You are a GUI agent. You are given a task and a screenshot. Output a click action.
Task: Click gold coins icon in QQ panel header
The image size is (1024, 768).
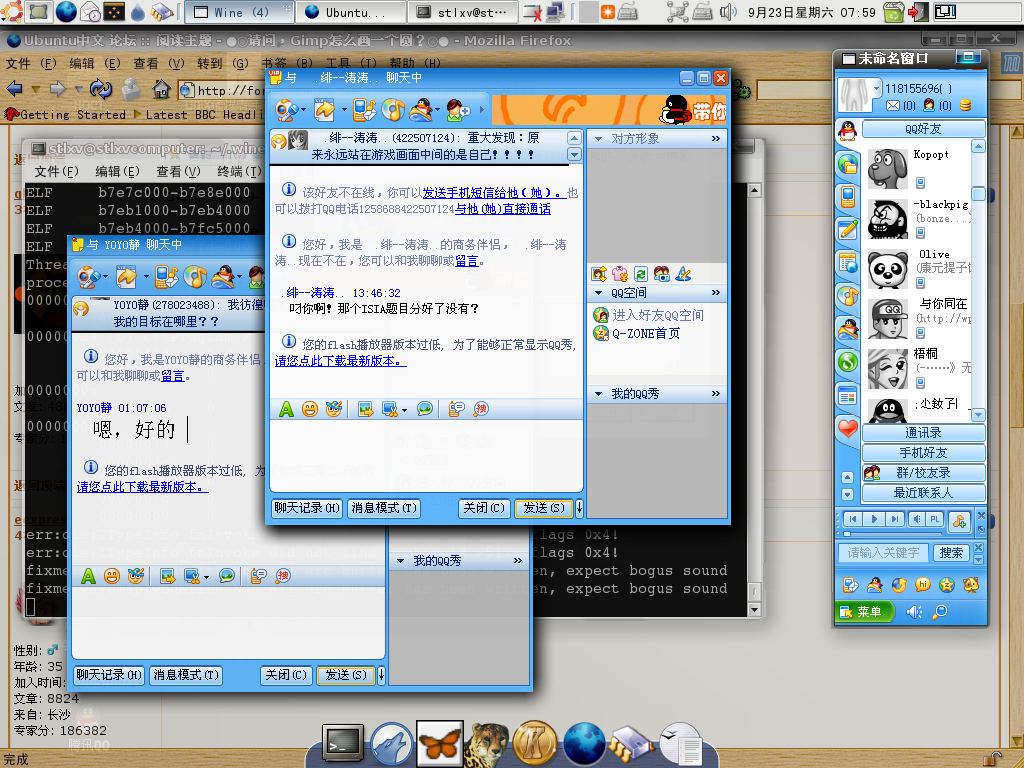click(x=965, y=105)
